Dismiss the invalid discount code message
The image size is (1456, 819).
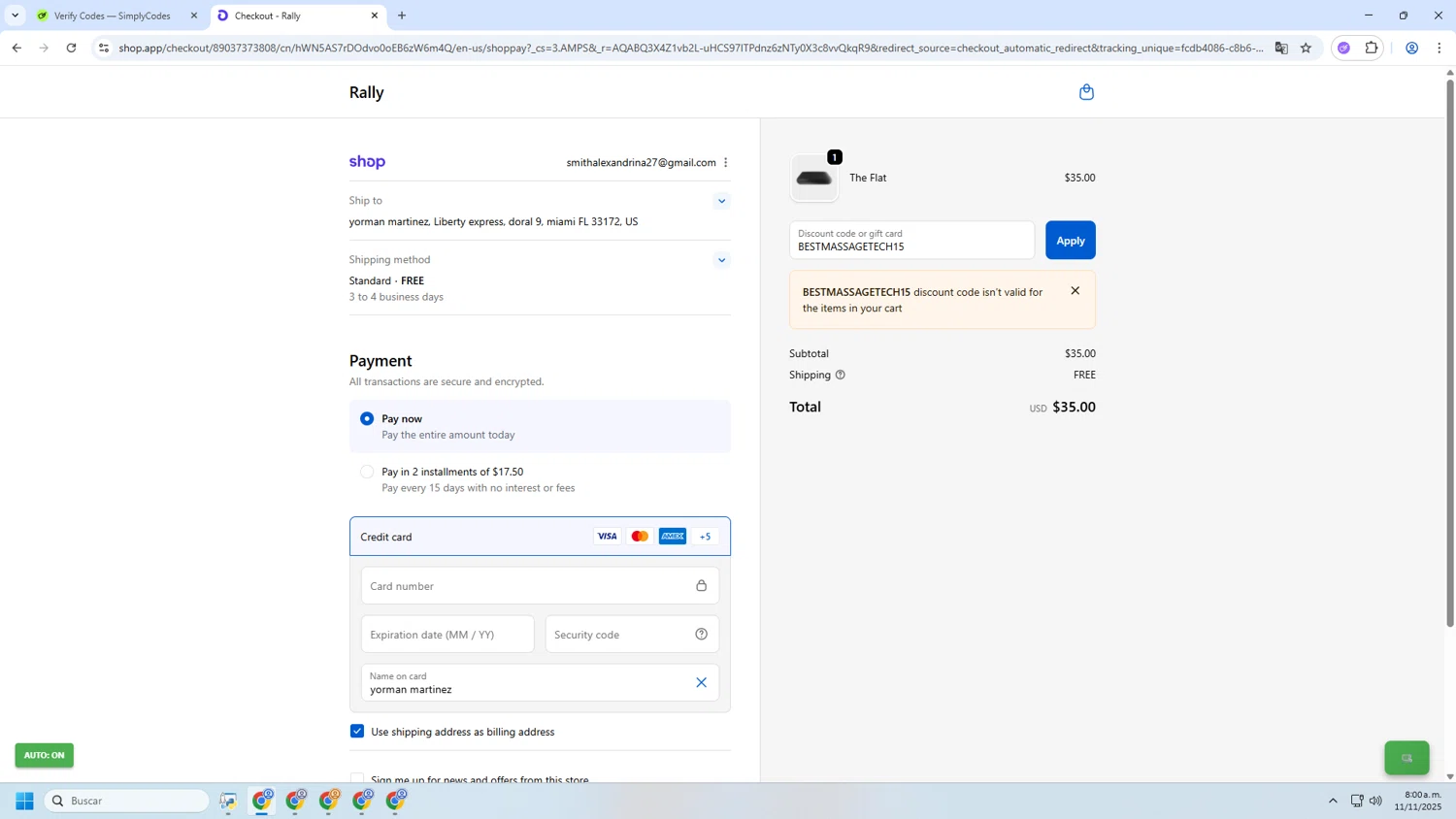coord(1075,291)
